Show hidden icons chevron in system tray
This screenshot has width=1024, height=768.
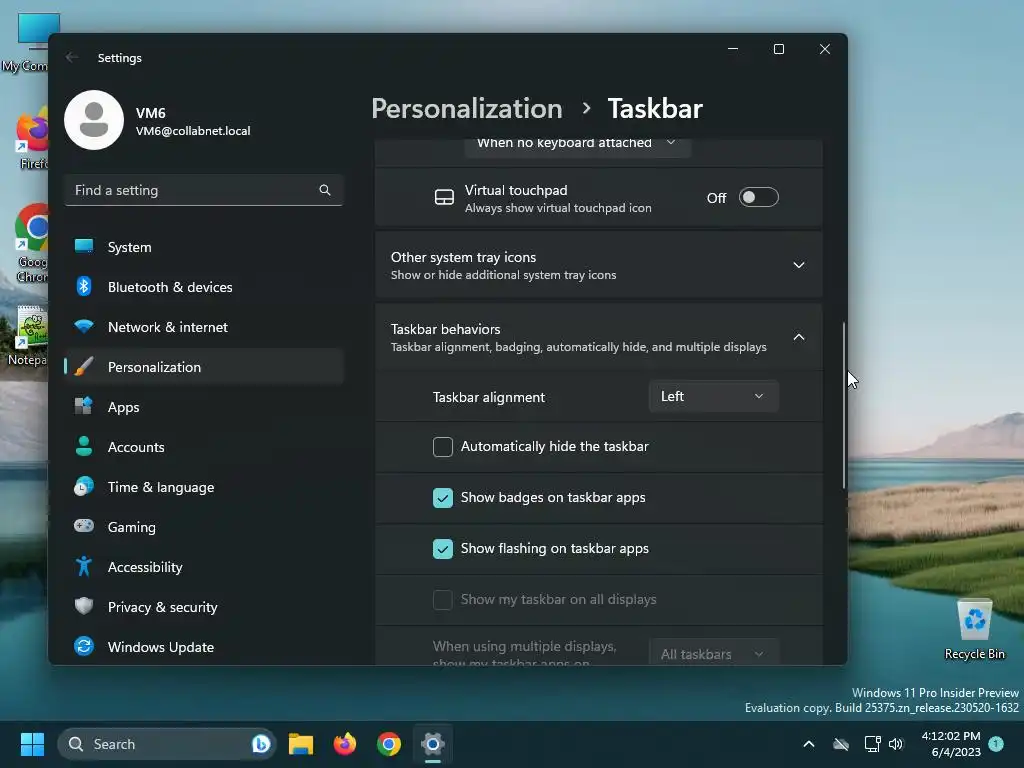pyautogui.click(x=808, y=744)
